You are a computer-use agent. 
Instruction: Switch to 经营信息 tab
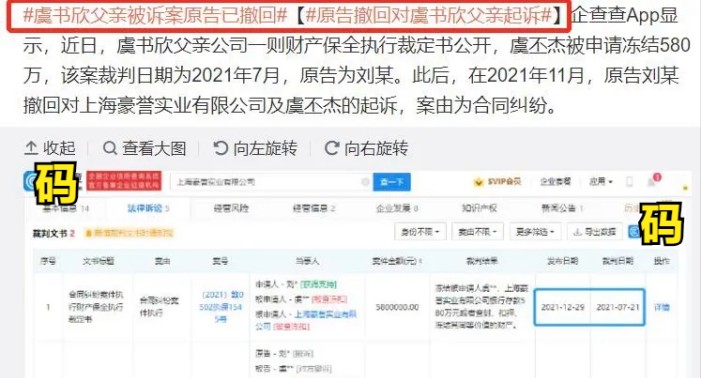point(314,208)
